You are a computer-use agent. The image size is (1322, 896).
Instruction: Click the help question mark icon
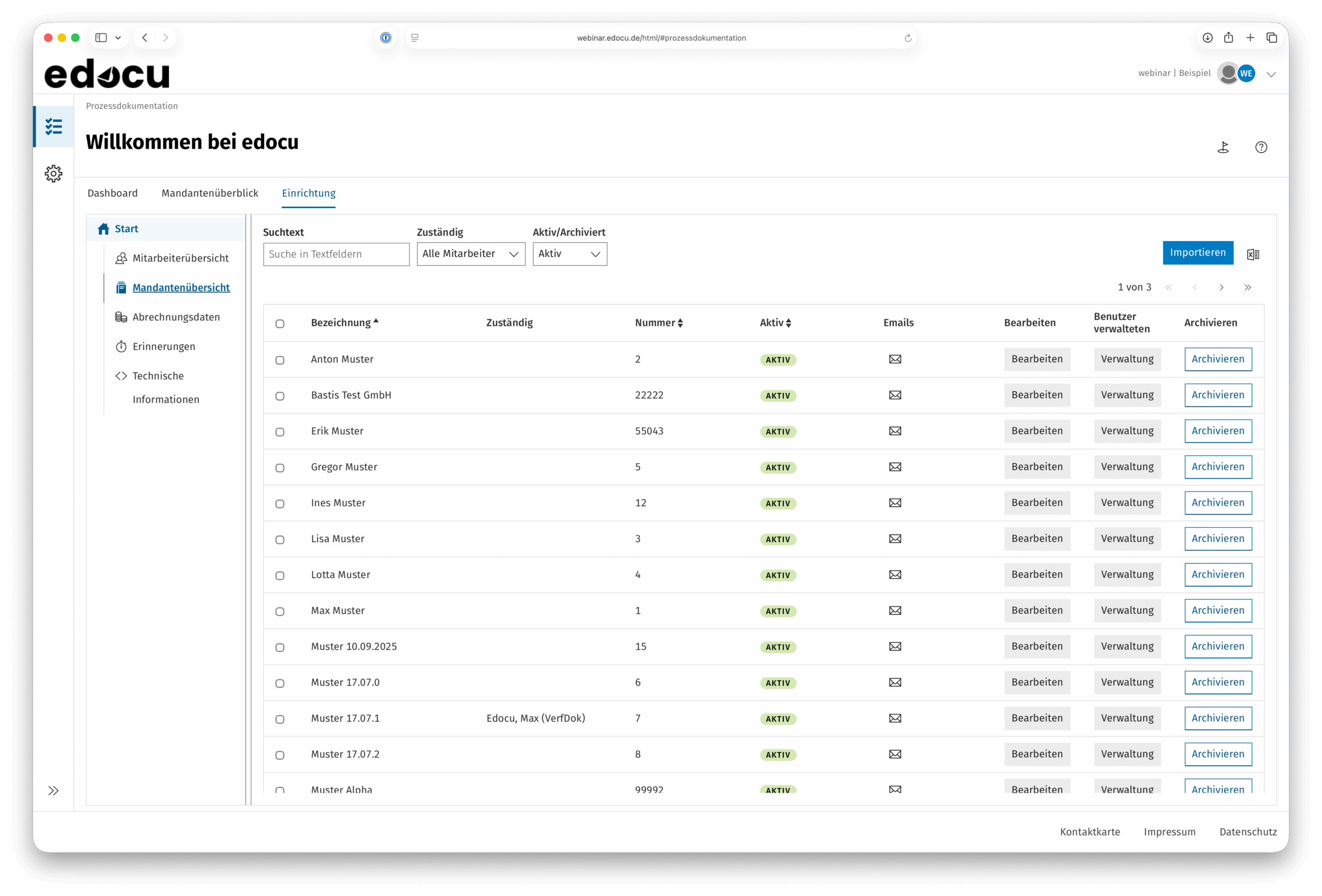1261,147
